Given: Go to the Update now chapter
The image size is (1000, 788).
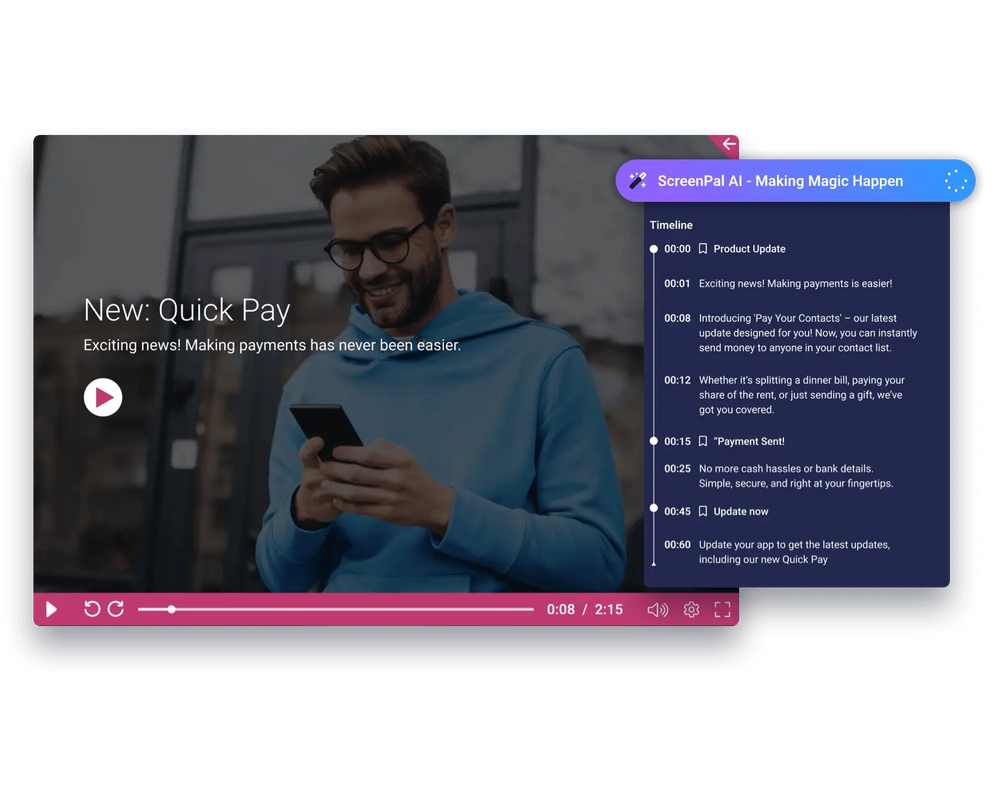Looking at the screenshot, I should coord(740,511).
